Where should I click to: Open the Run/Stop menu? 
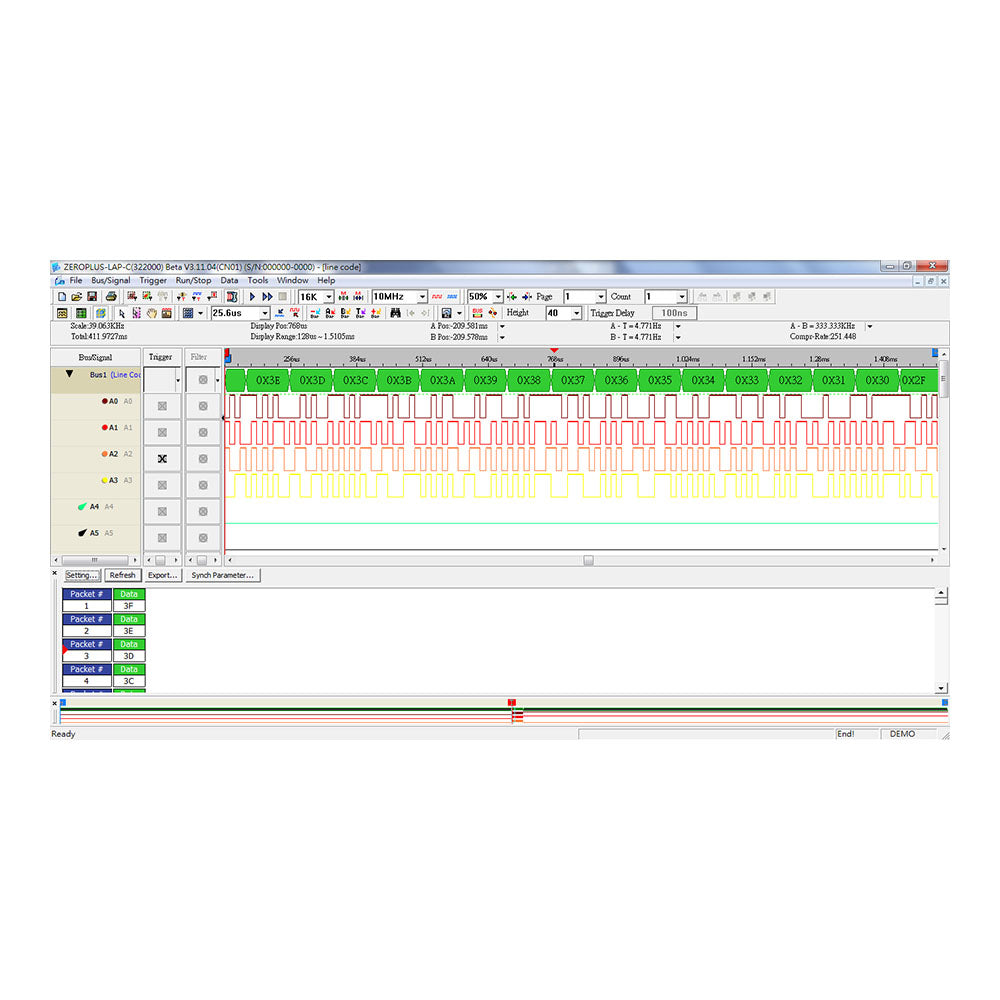point(193,281)
